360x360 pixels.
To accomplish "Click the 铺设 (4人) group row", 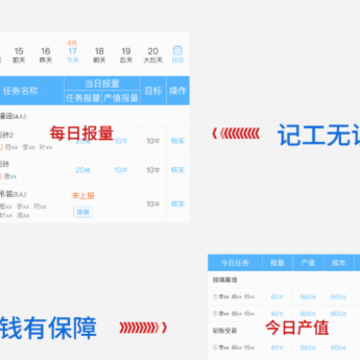I will [95, 116].
